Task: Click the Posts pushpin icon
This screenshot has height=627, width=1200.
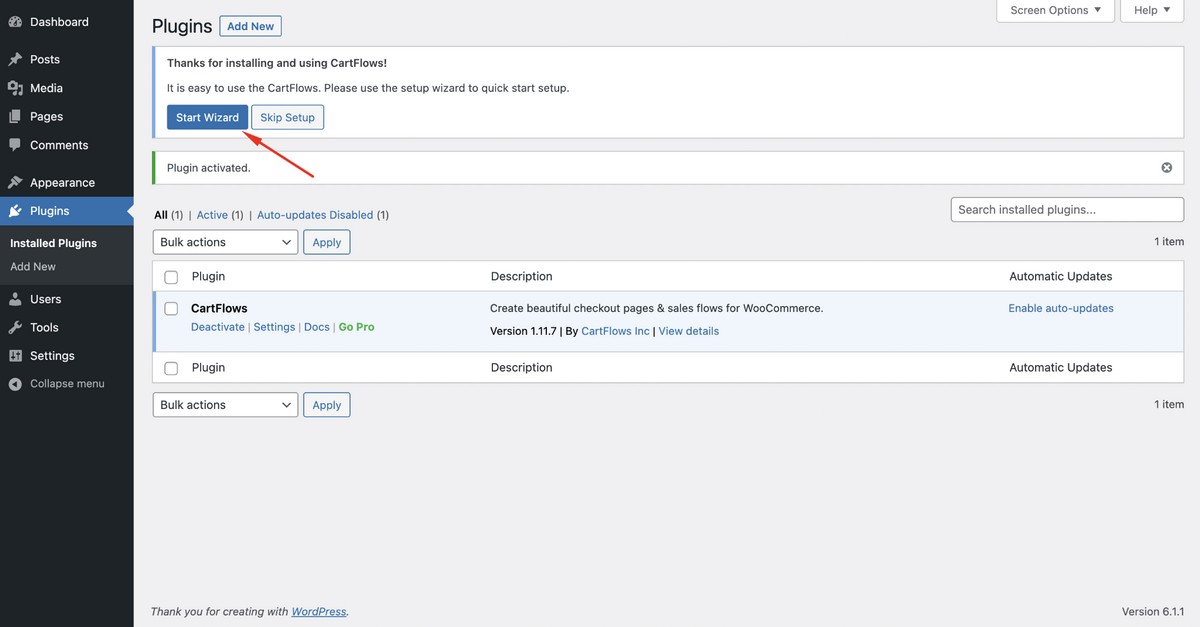Action: click(x=15, y=60)
